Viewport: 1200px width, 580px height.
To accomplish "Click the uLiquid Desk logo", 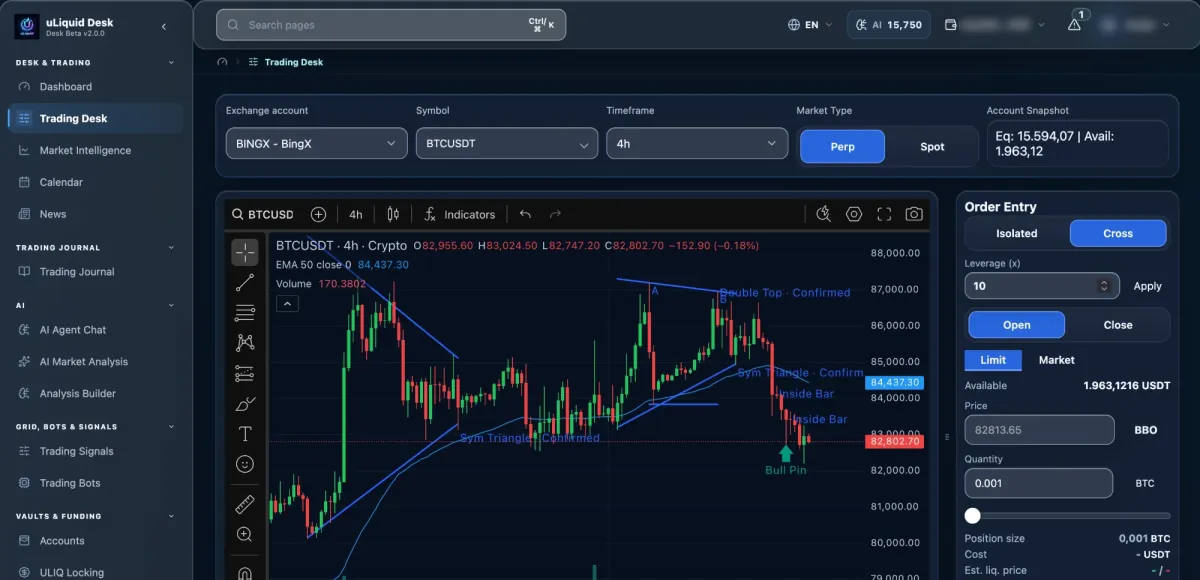I will (27, 26).
